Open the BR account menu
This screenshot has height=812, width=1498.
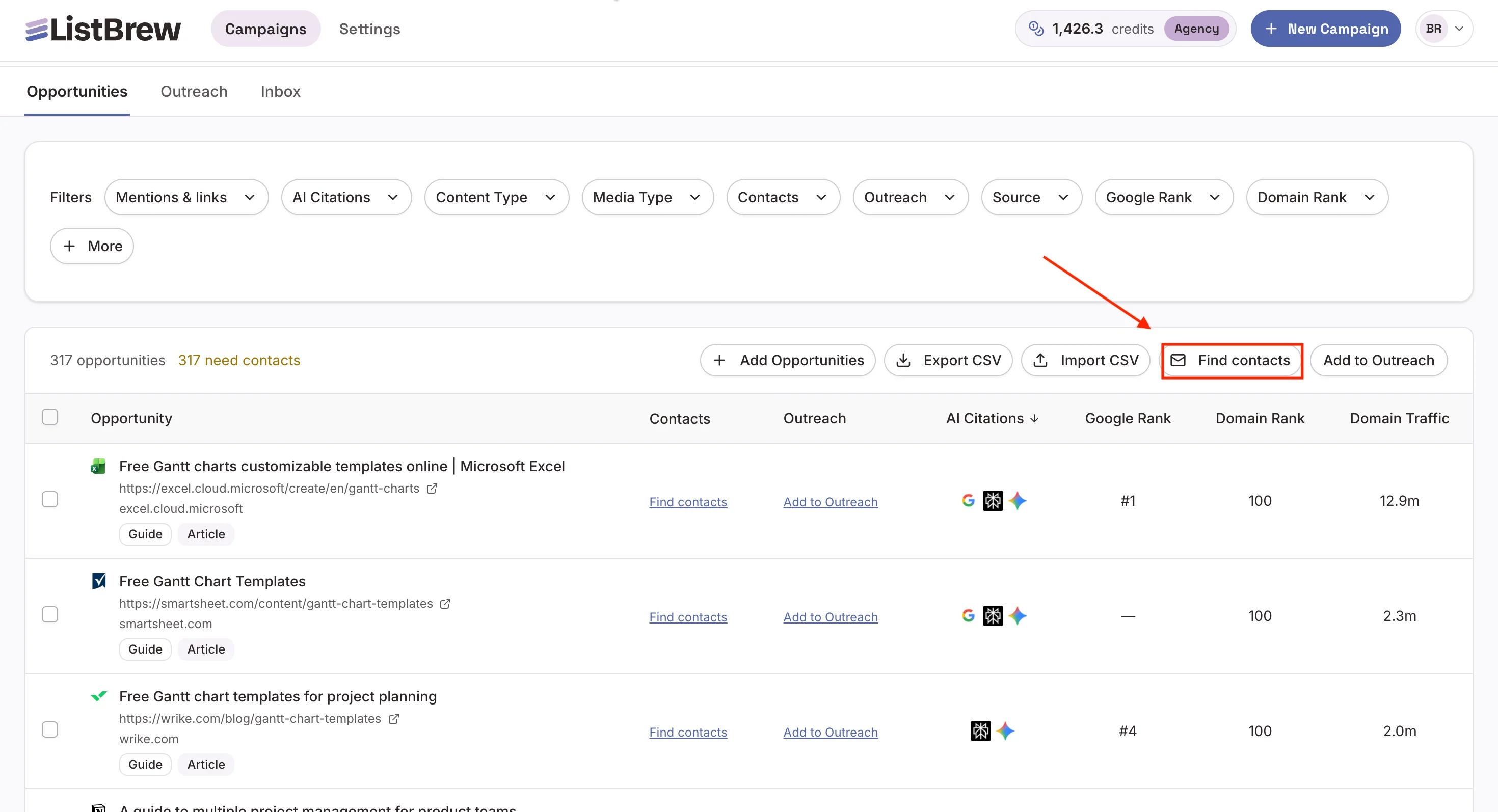point(1443,29)
